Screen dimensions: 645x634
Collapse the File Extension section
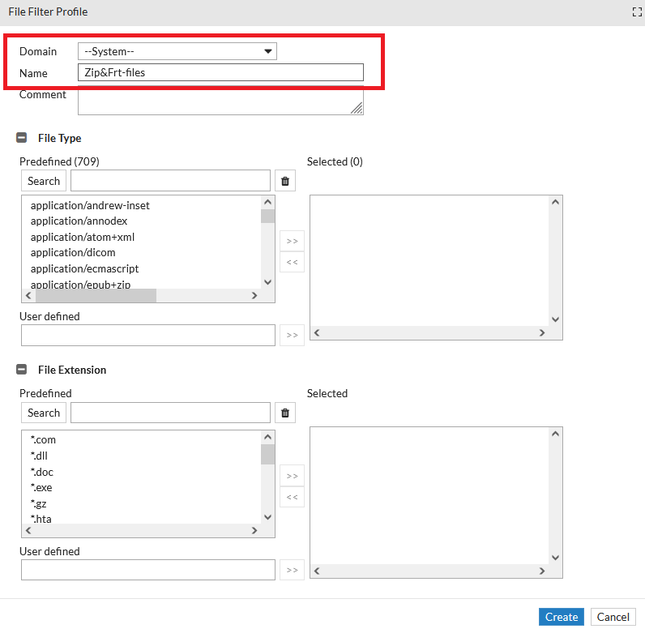(x=22, y=370)
